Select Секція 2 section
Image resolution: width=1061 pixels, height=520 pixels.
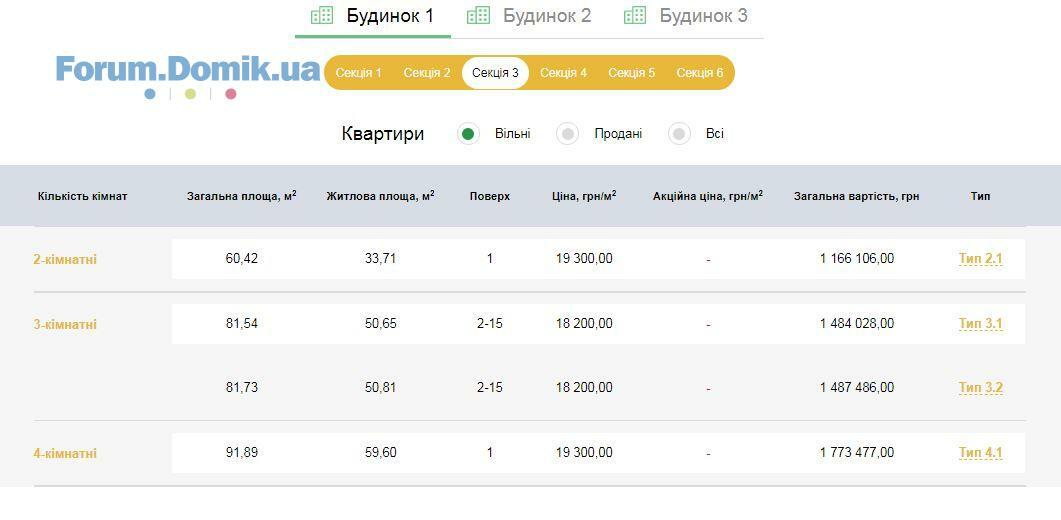tap(427, 73)
